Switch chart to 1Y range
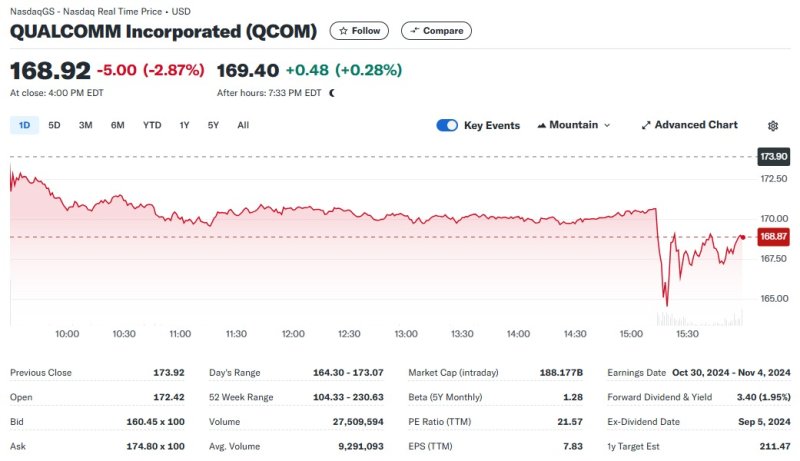Image resolution: width=800 pixels, height=461 pixels. (x=184, y=125)
